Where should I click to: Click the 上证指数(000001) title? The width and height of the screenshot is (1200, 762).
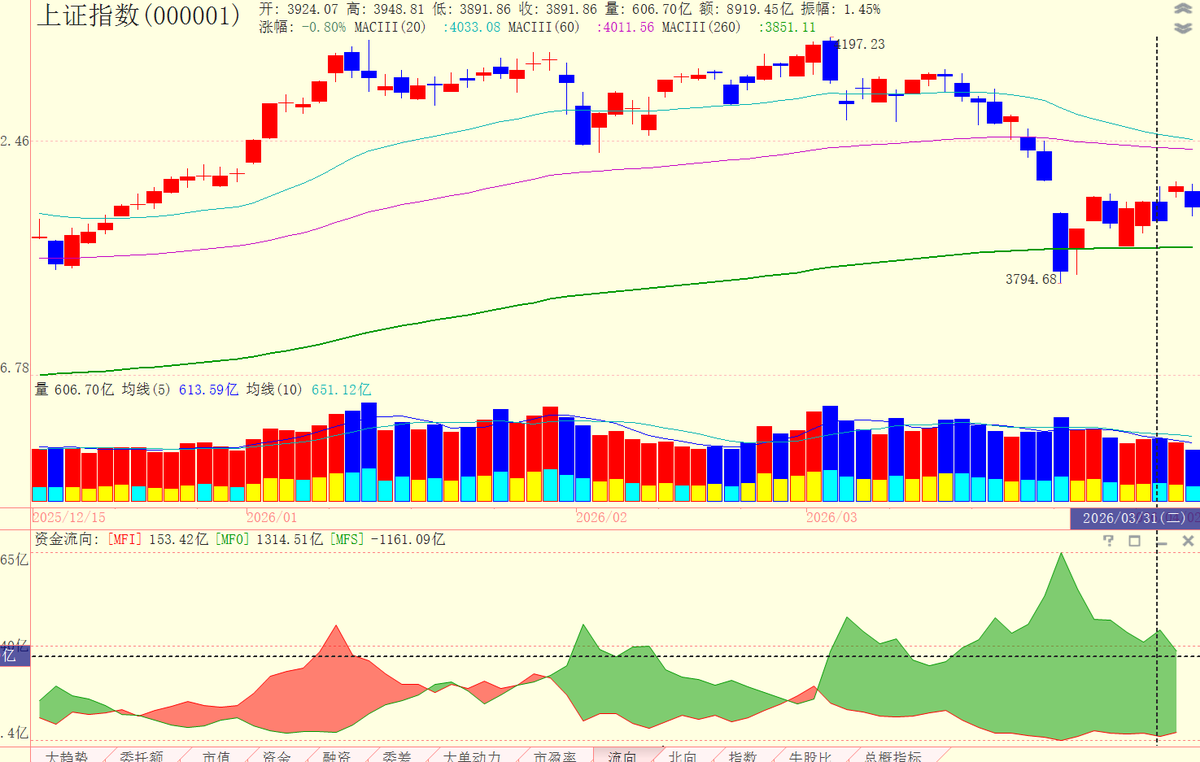138,15
